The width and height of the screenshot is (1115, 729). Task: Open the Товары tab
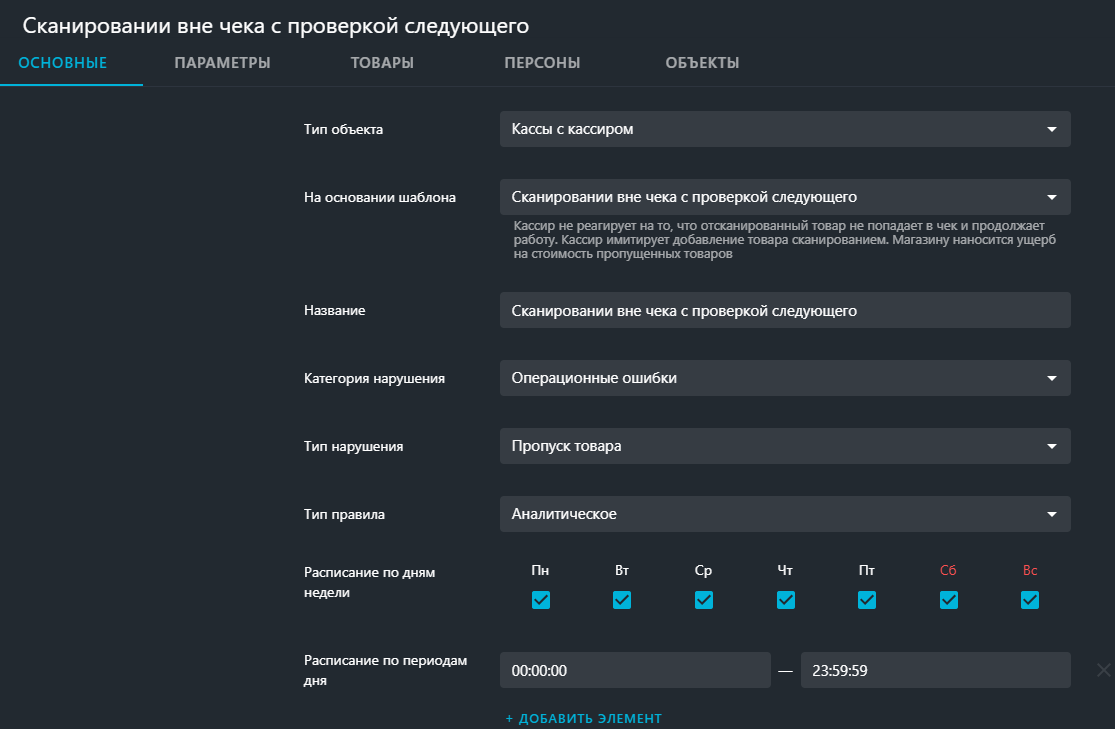[x=382, y=63]
